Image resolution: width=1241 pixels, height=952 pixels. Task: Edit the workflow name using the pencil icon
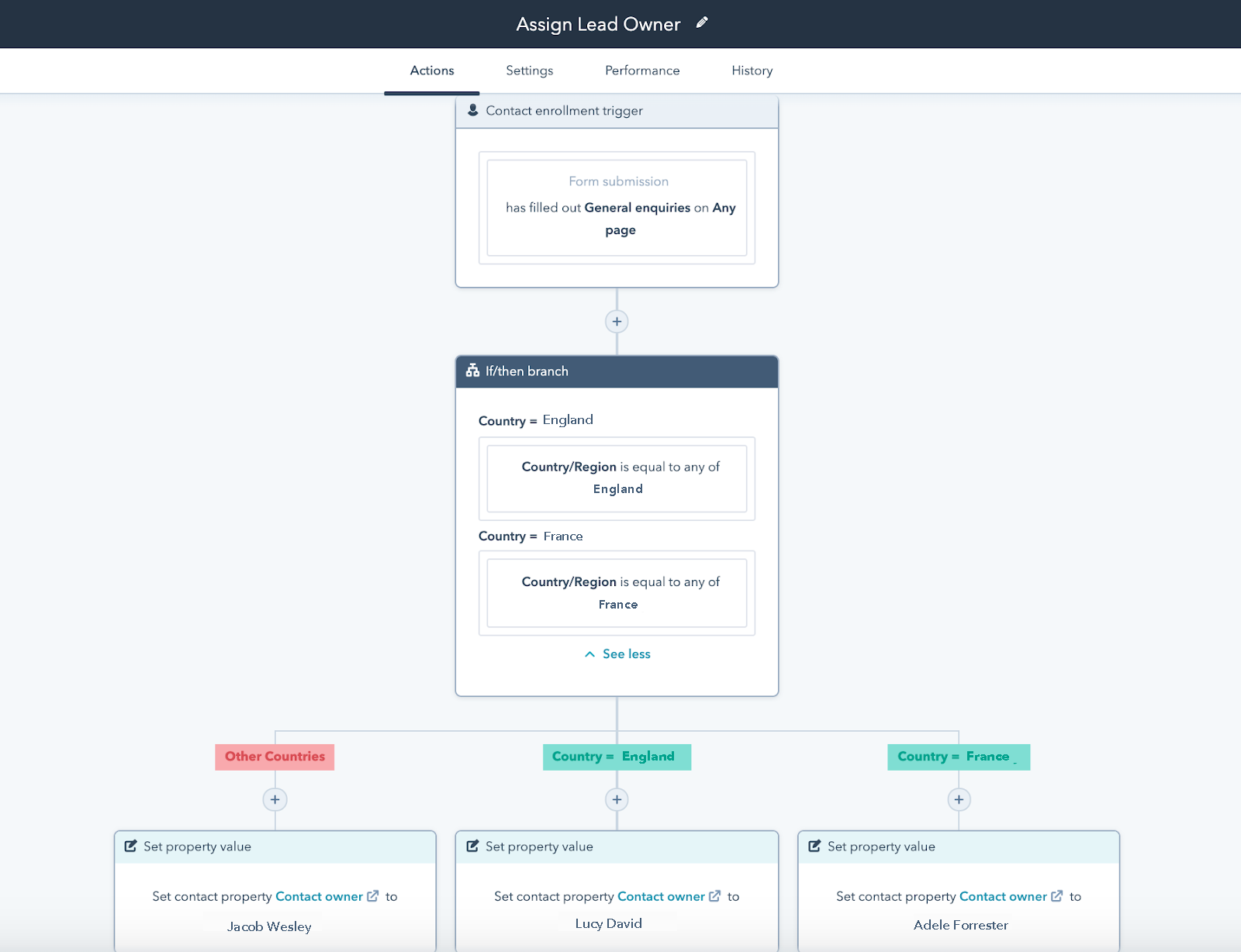point(701,22)
